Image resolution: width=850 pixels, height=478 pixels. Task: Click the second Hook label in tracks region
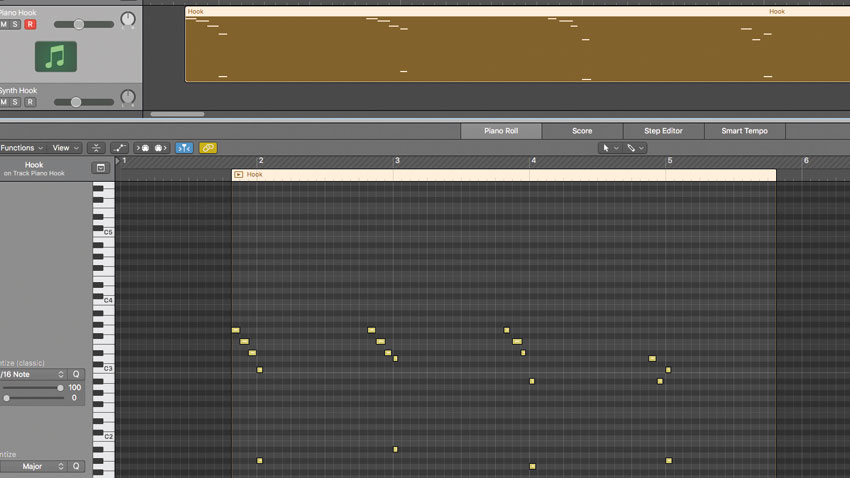click(777, 11)
